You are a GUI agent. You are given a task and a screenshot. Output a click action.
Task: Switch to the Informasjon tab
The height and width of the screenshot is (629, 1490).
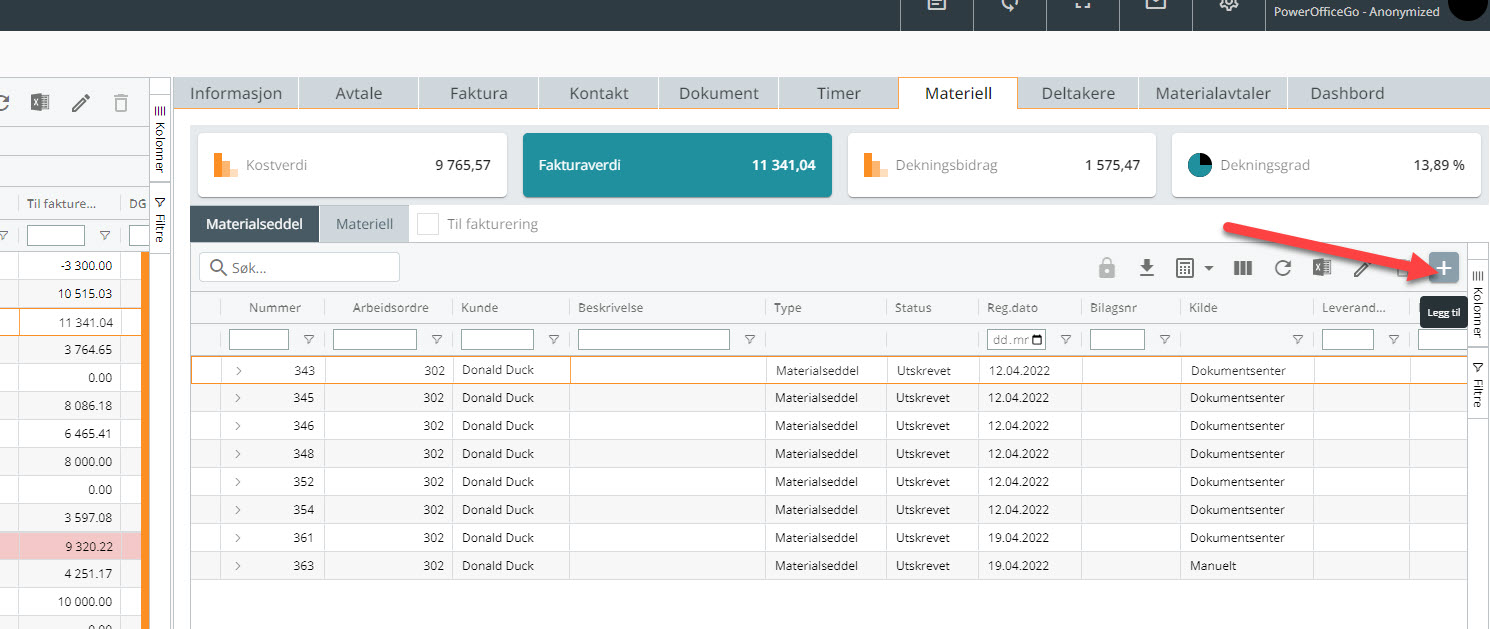click(x=236, y=93)
